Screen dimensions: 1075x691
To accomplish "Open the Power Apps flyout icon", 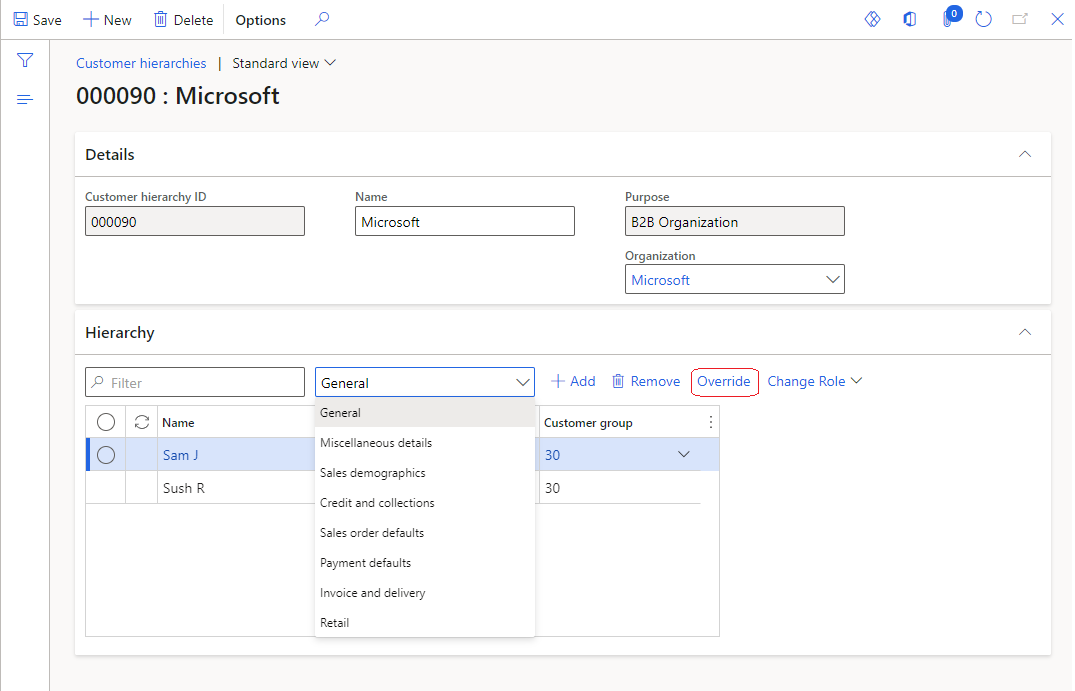I will pos(872,19).
